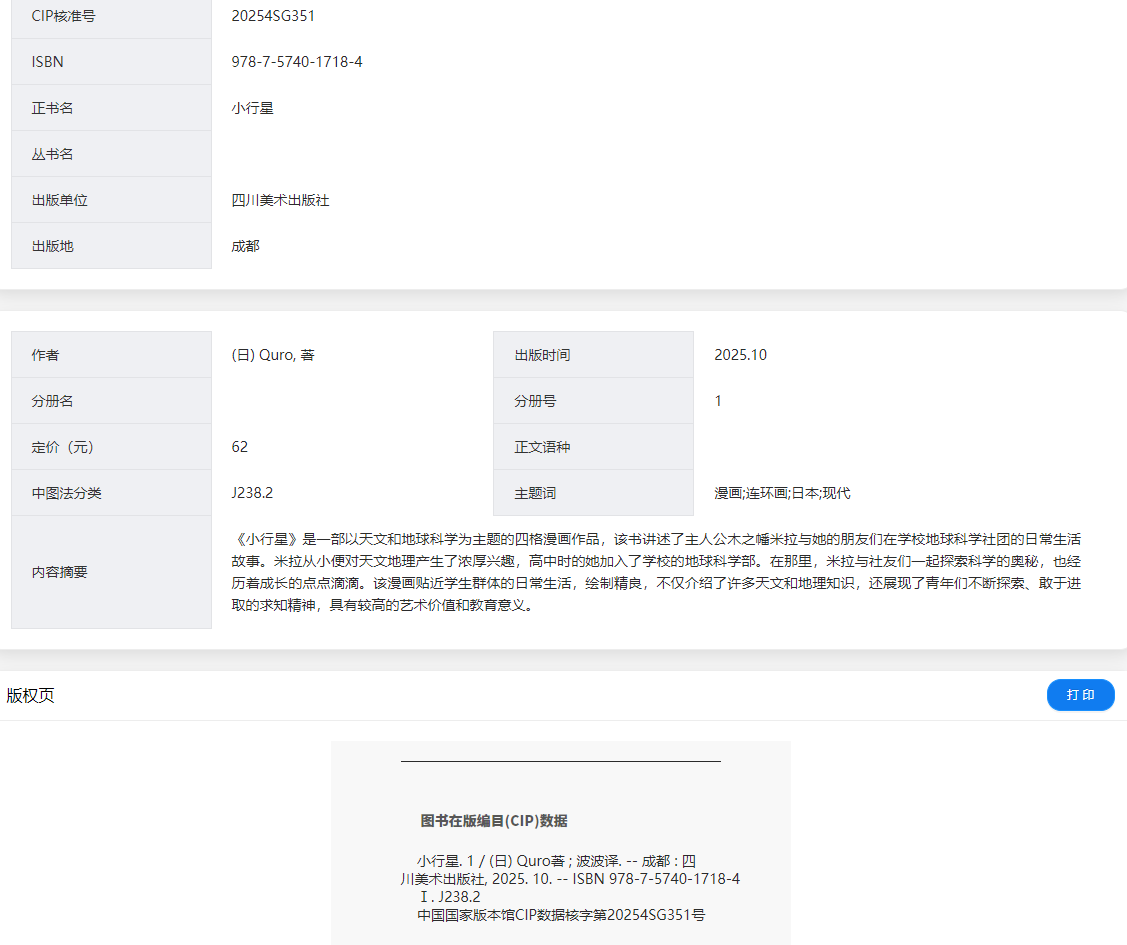1127x945 pixels.
Task: Click the author value (日) Quro, 著
Action: pos(273,355)
